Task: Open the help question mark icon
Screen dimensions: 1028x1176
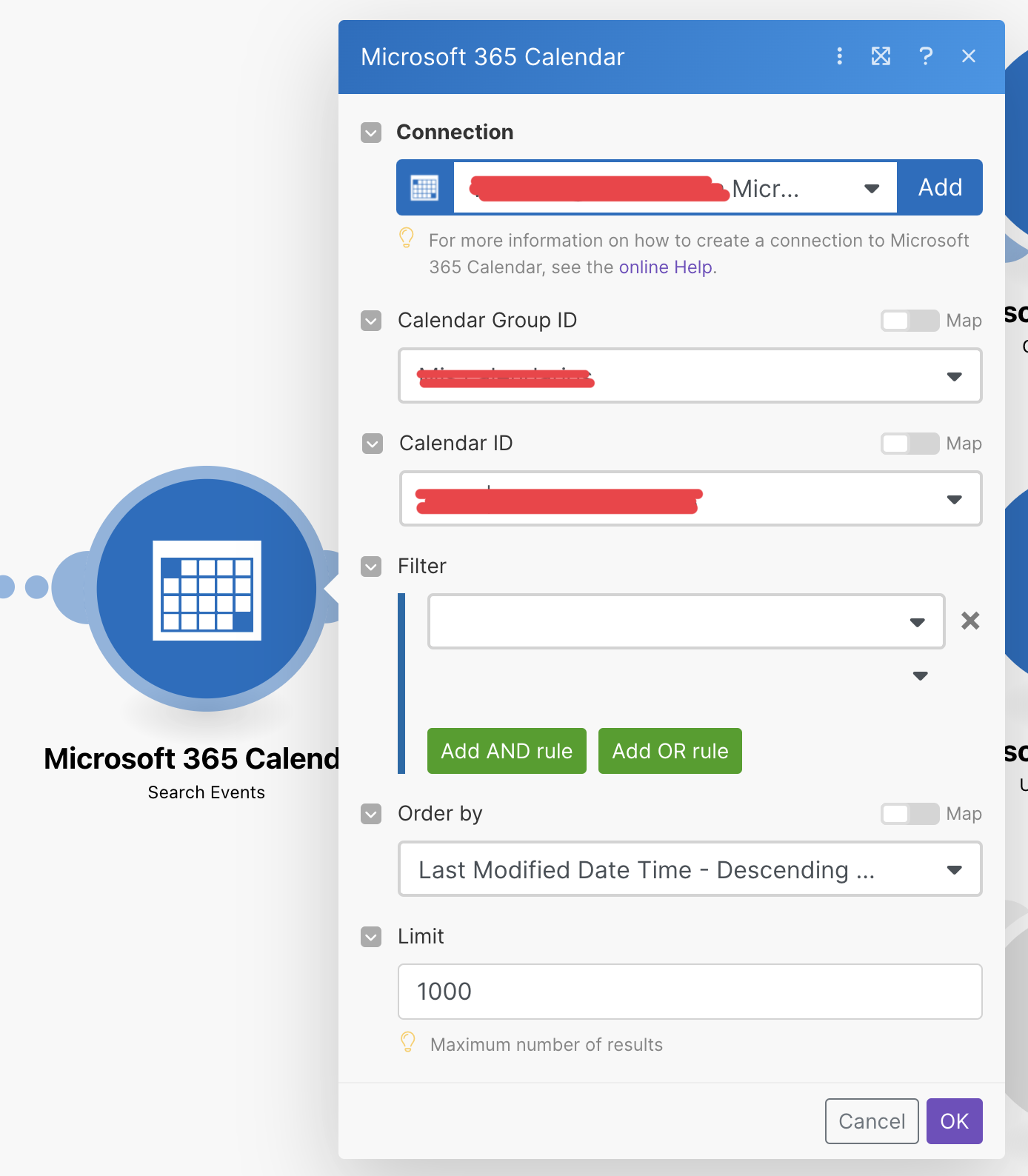Action: [926, 56]
